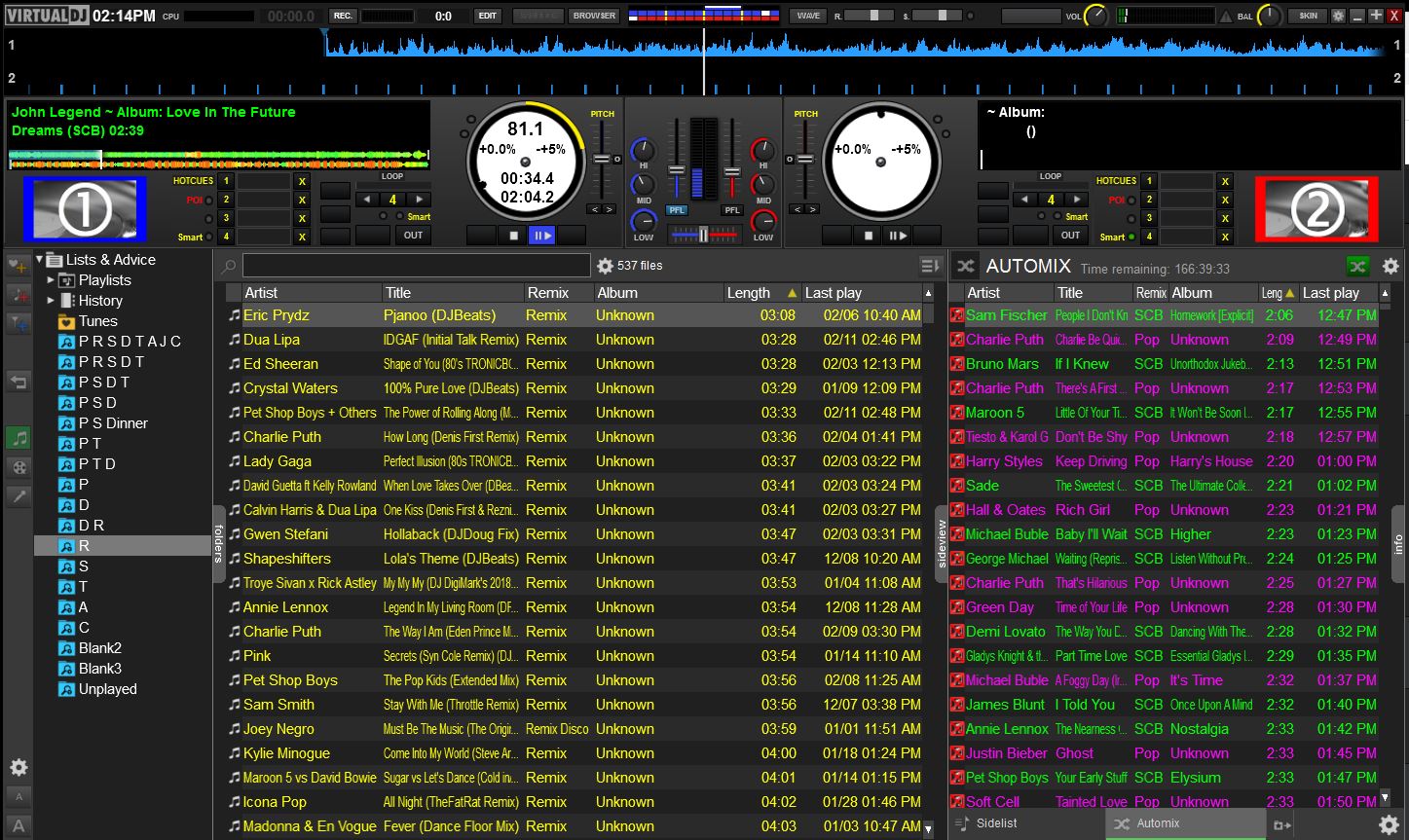Toggle Smart cue indicator on deck 2 hotcues
Viewport: 1409px width, 840px height.
click(x=1131, y=237)
